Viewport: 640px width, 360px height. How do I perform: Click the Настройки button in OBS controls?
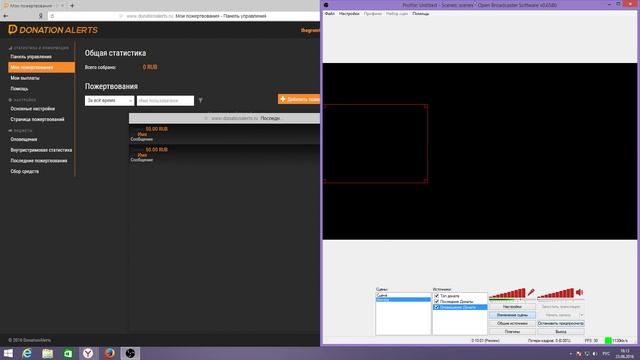[x=512, y=307]
